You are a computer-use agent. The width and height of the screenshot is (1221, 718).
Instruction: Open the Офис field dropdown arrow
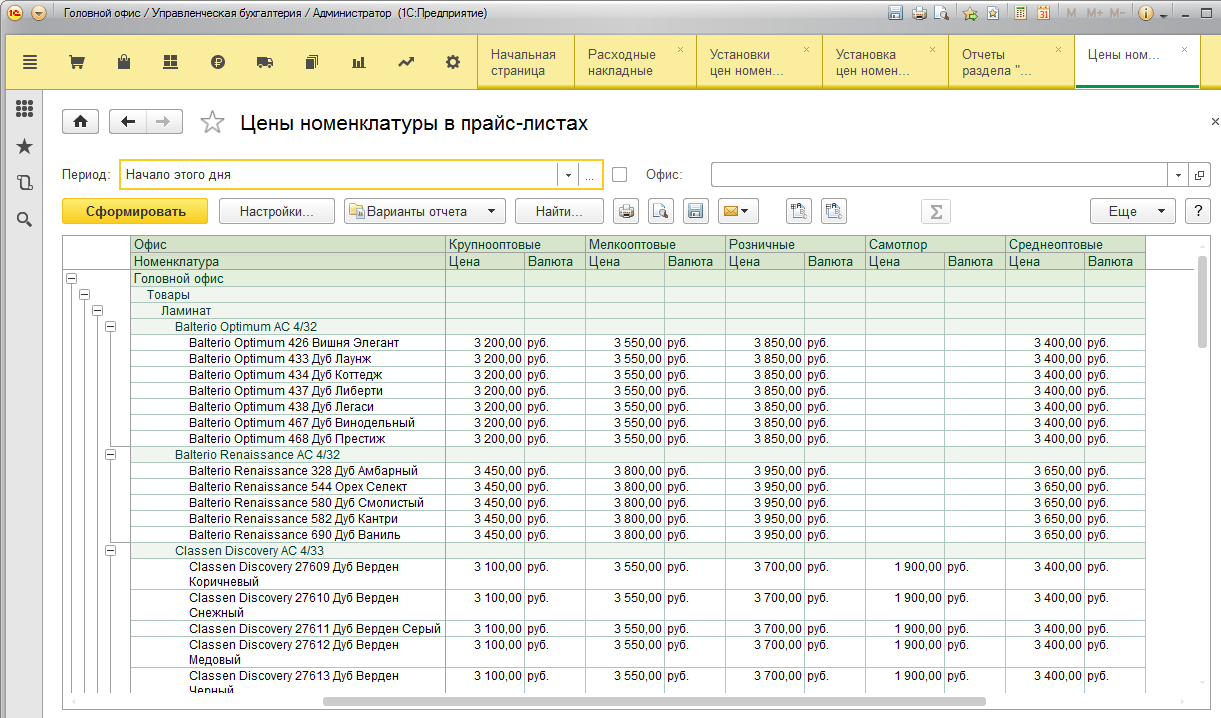[x=1179, y=175]
